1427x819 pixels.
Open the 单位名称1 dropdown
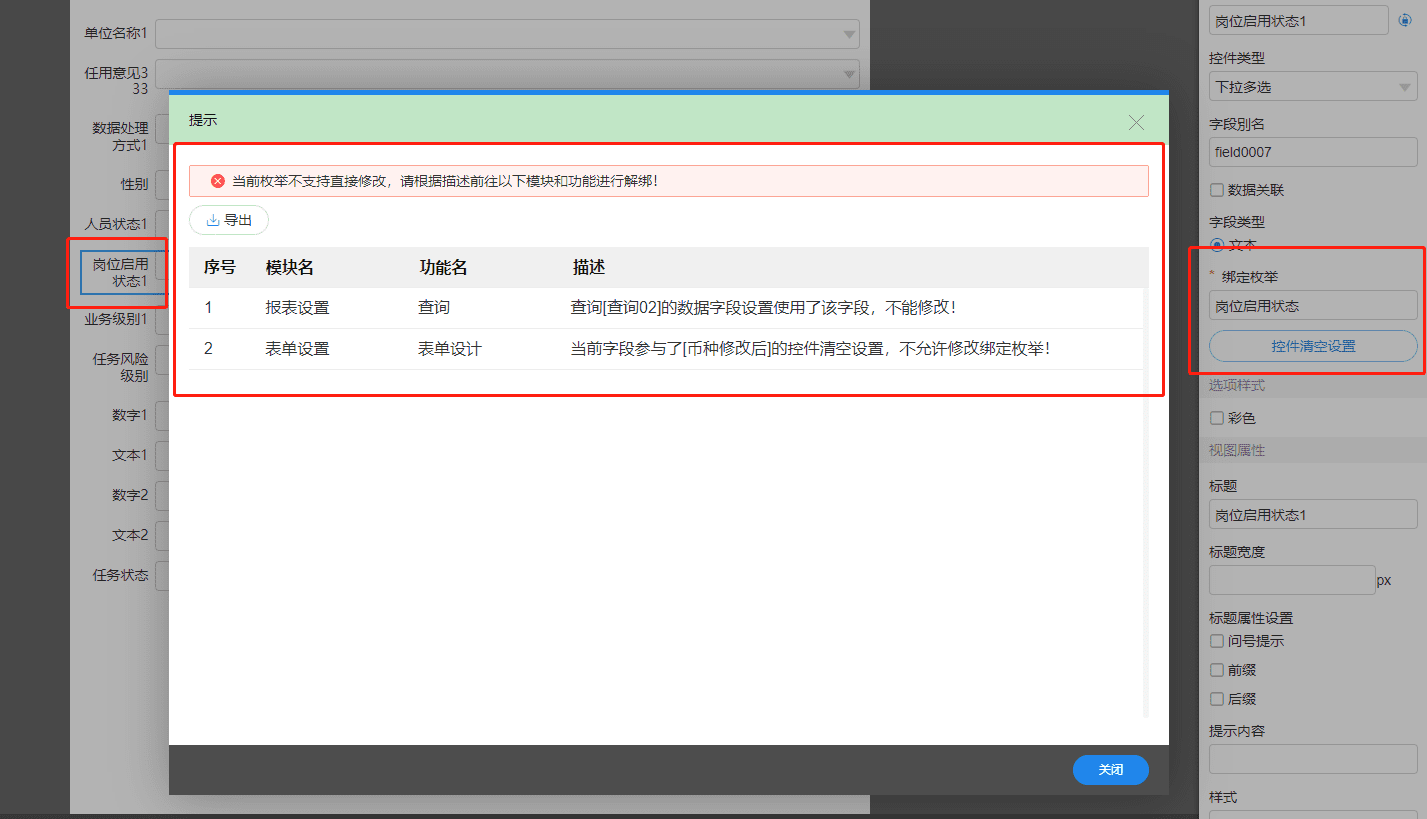(507, 34)
